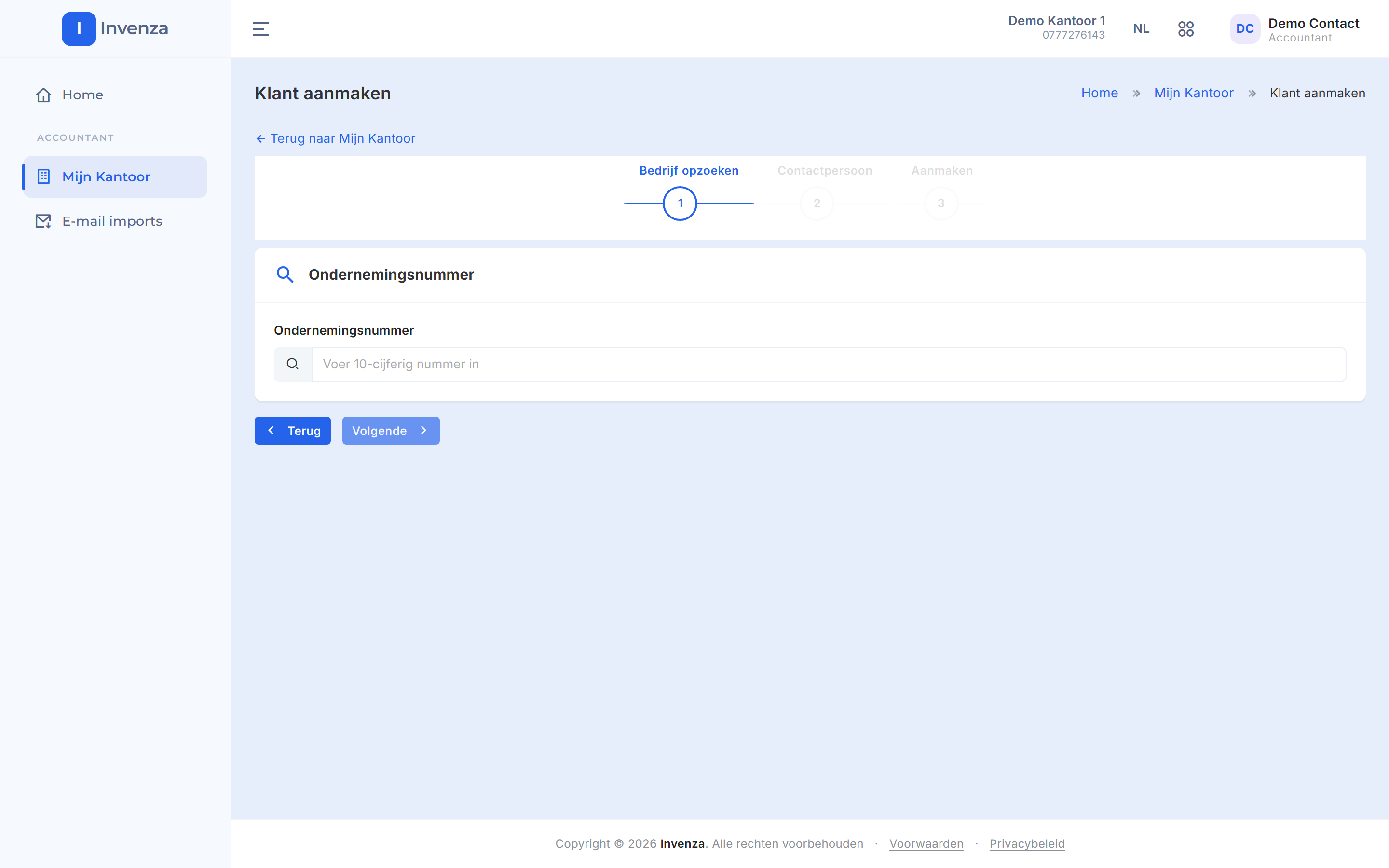Image resolution: width=1389 pixels, height=868 pixels.
Task: Select step 2 circle Contactpersoon
Action: (x=817, y=203)
